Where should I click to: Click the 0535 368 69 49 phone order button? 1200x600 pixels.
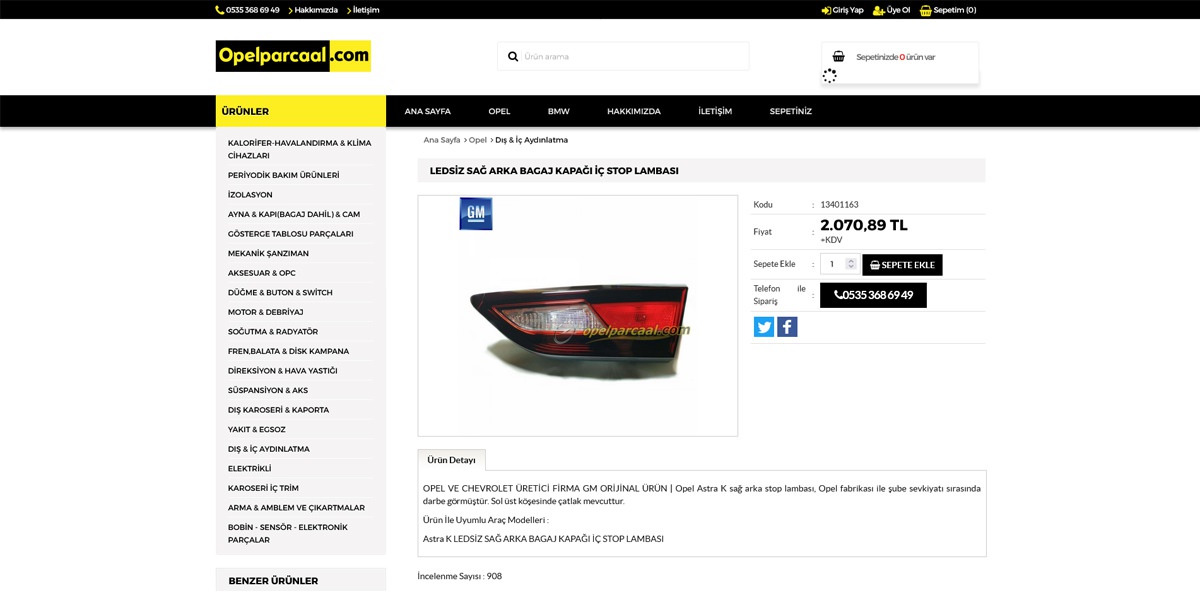(873, 295)
